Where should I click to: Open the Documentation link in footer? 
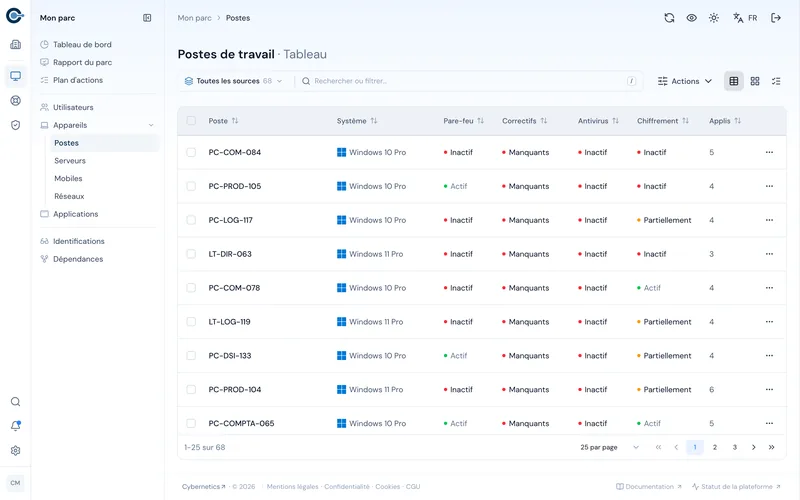tap(648, 487)
